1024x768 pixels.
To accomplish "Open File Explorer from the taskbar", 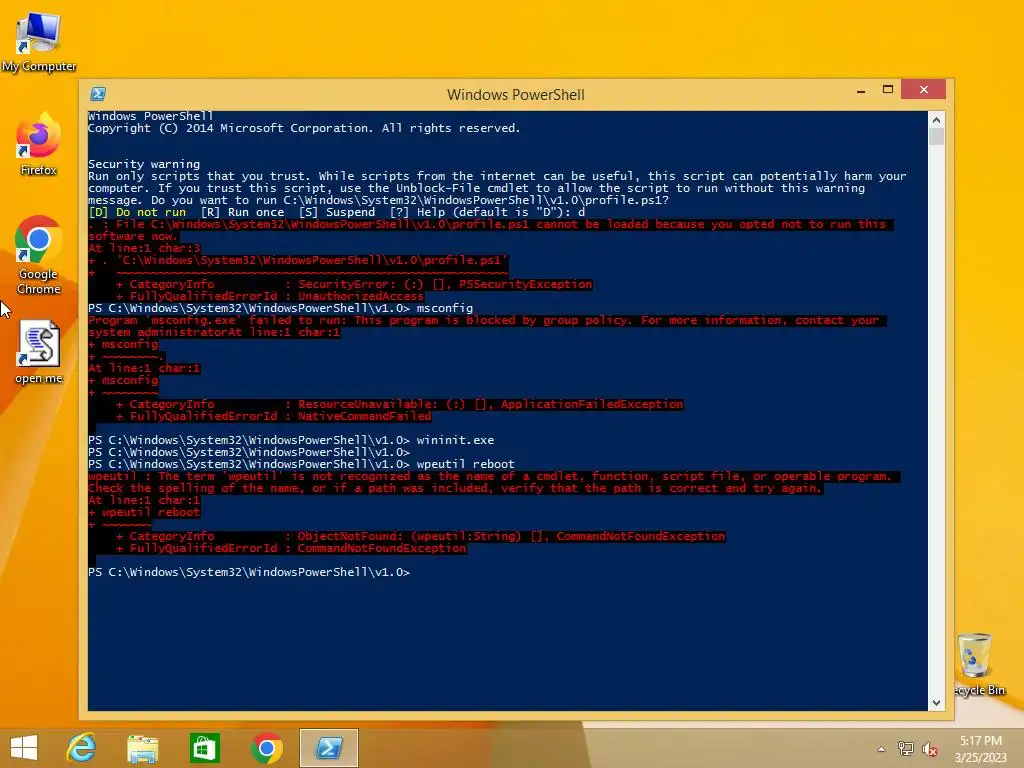I will 142,748.
